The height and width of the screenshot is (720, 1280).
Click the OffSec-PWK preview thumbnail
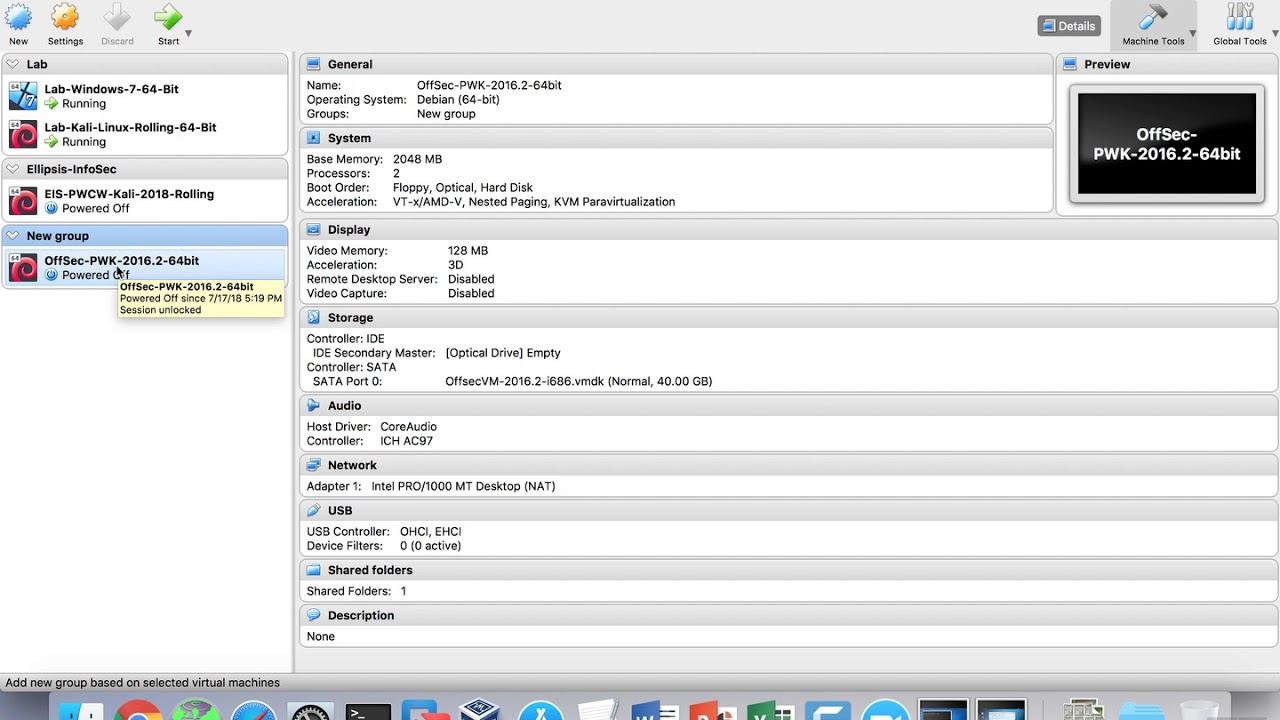(x=1167, y=144)
